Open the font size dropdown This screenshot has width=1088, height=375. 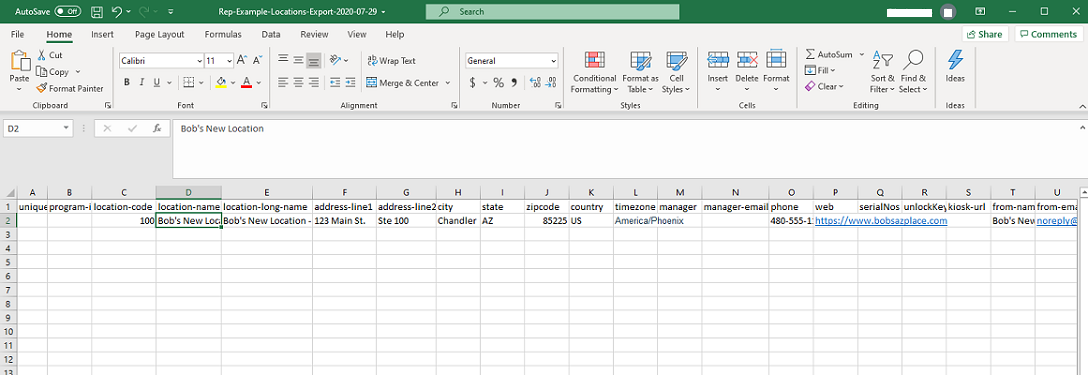click(x=229, y=61)
